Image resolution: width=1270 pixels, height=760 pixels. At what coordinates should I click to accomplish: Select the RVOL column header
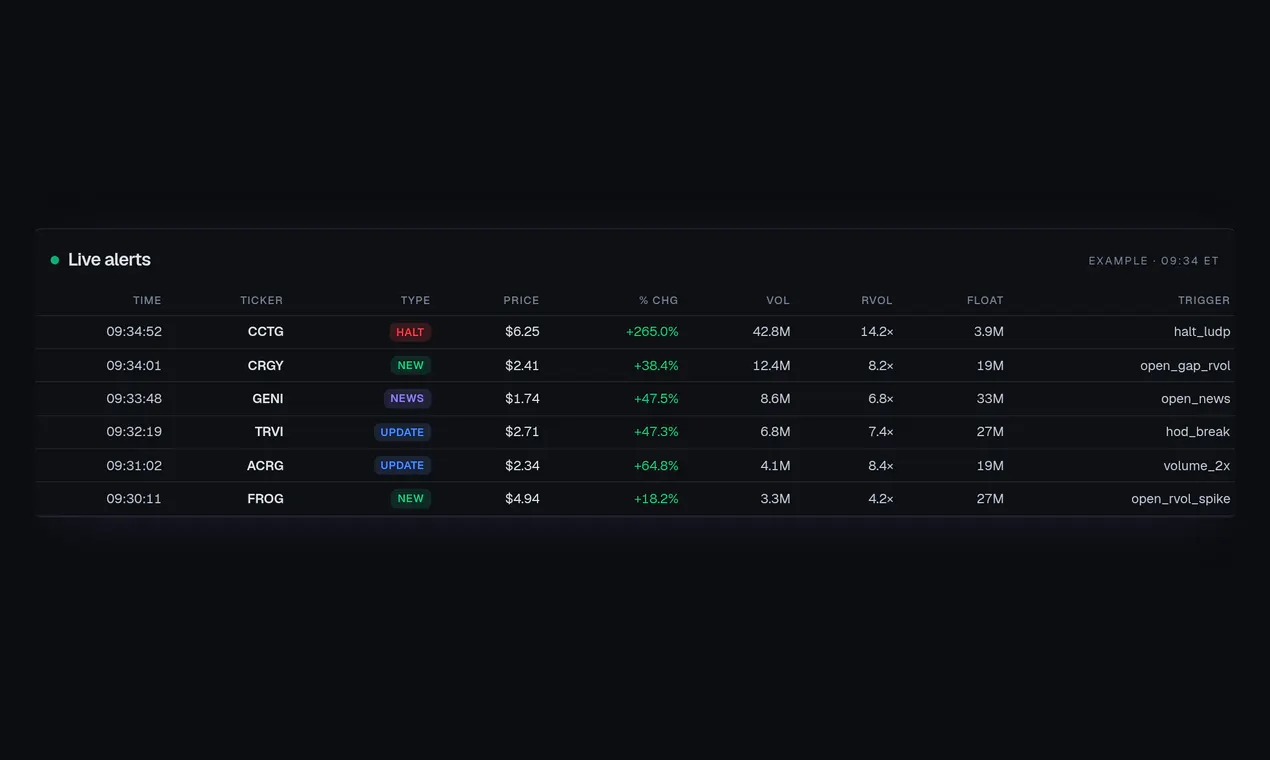pos(877,300)
